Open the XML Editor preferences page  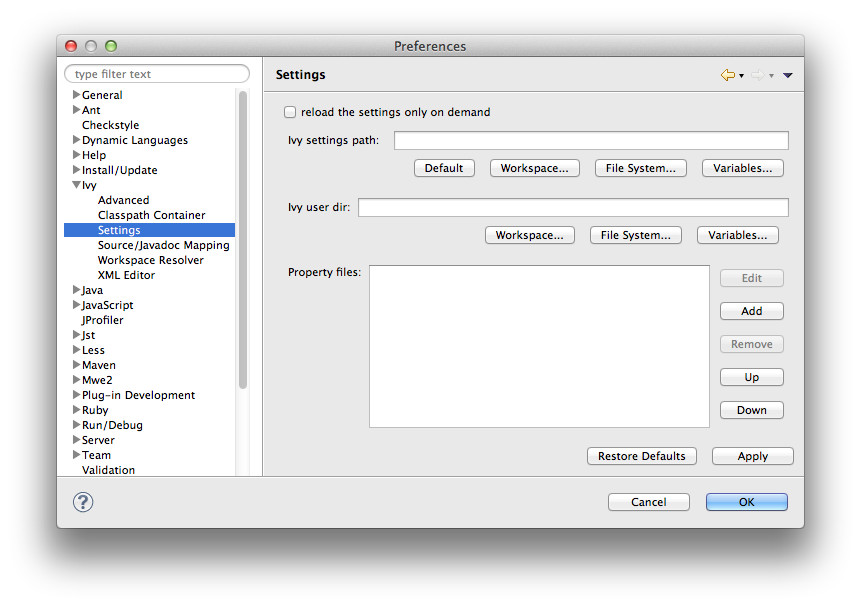click(126, 275)
